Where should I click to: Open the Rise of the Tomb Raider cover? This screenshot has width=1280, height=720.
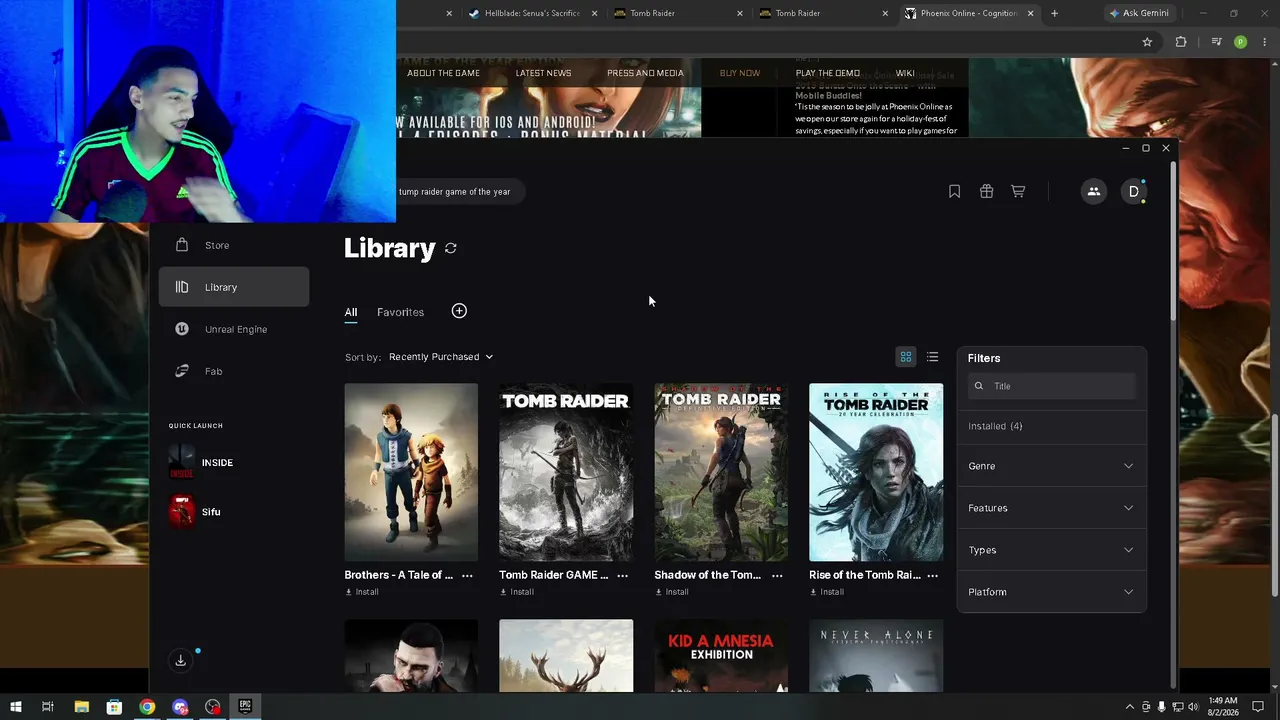876,472
